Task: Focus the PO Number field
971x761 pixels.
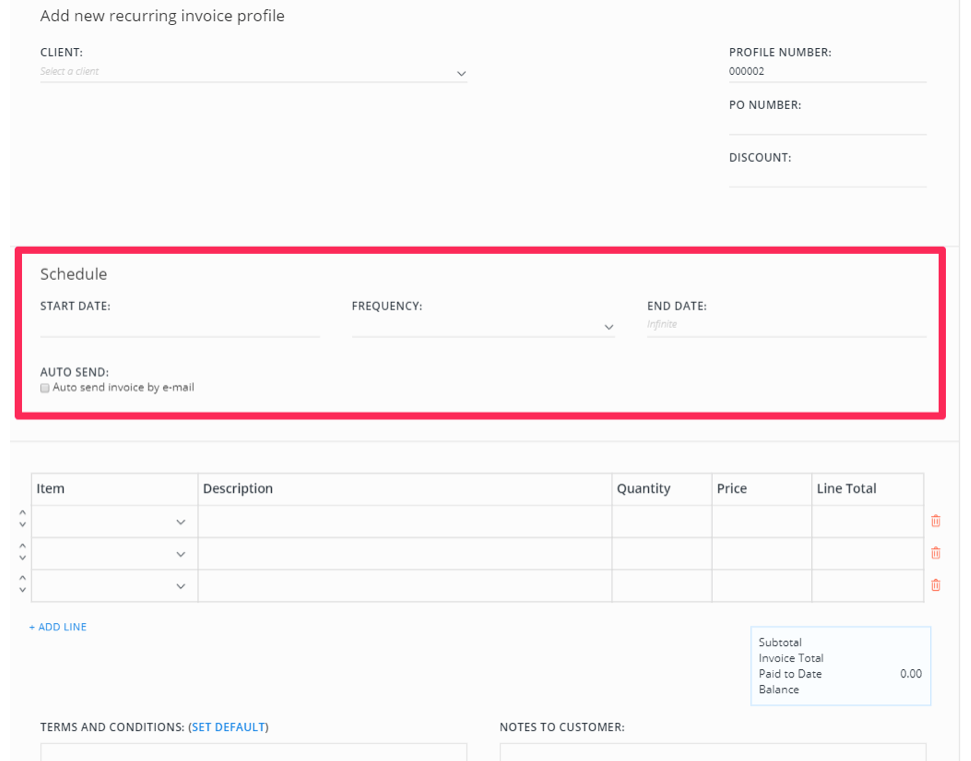Action: point(827,124)
